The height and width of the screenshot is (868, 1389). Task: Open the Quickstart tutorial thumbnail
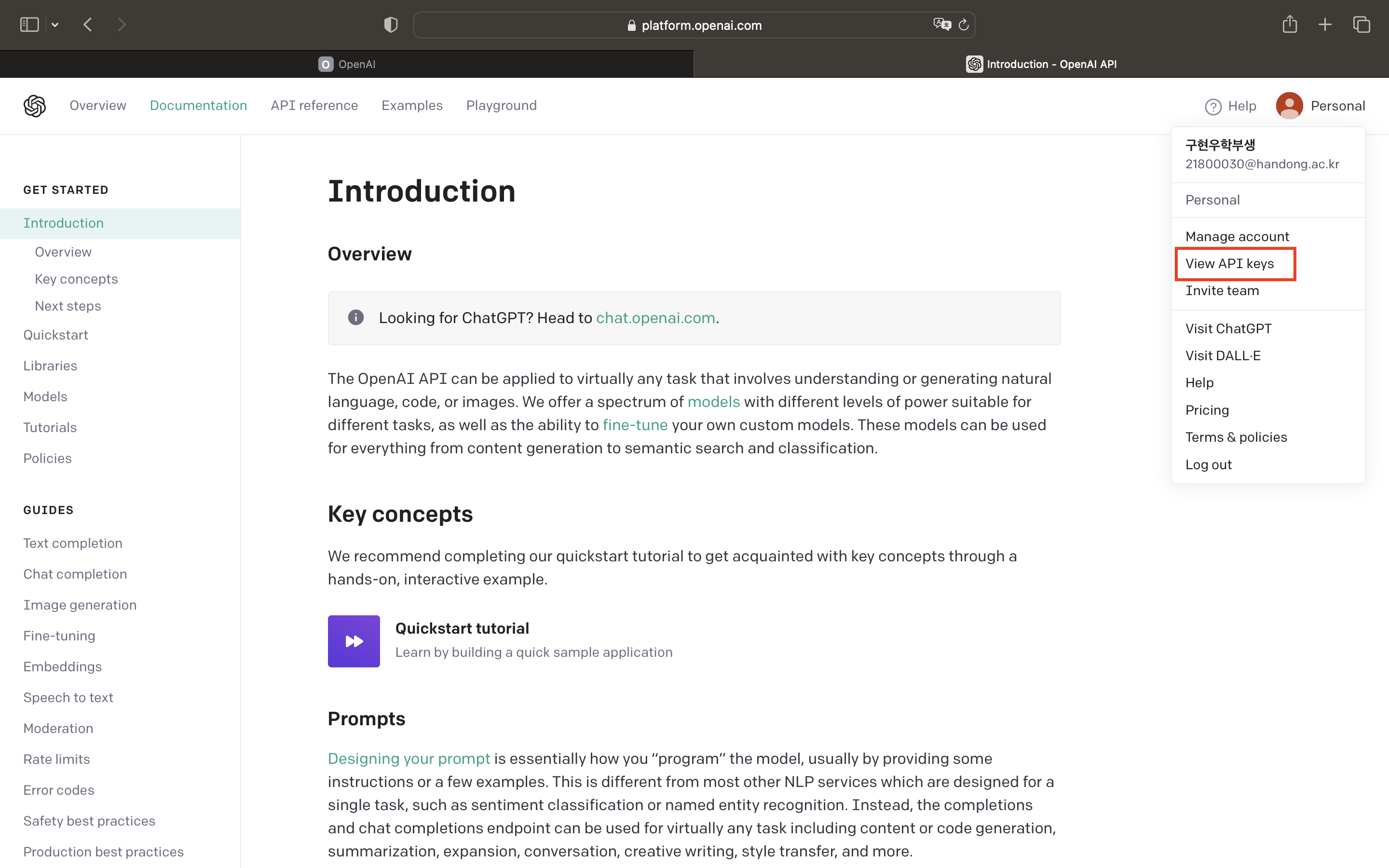pyautogui.click(x=354, y=641)
